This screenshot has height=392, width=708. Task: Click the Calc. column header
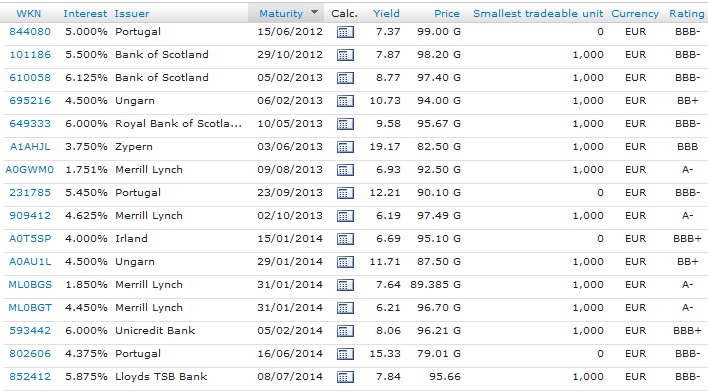tap(344, 14)
